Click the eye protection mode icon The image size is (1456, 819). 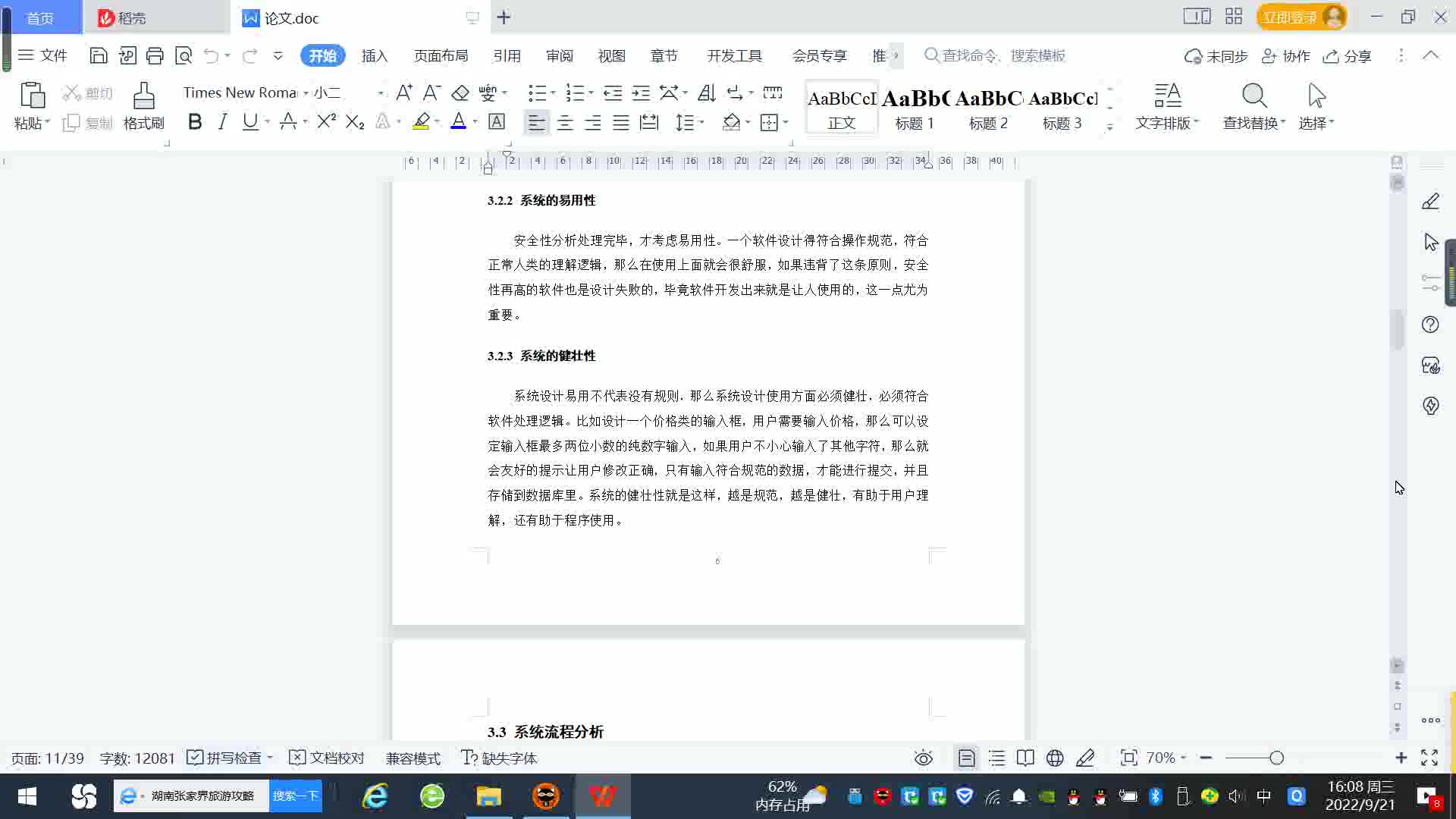coord(923,758)
